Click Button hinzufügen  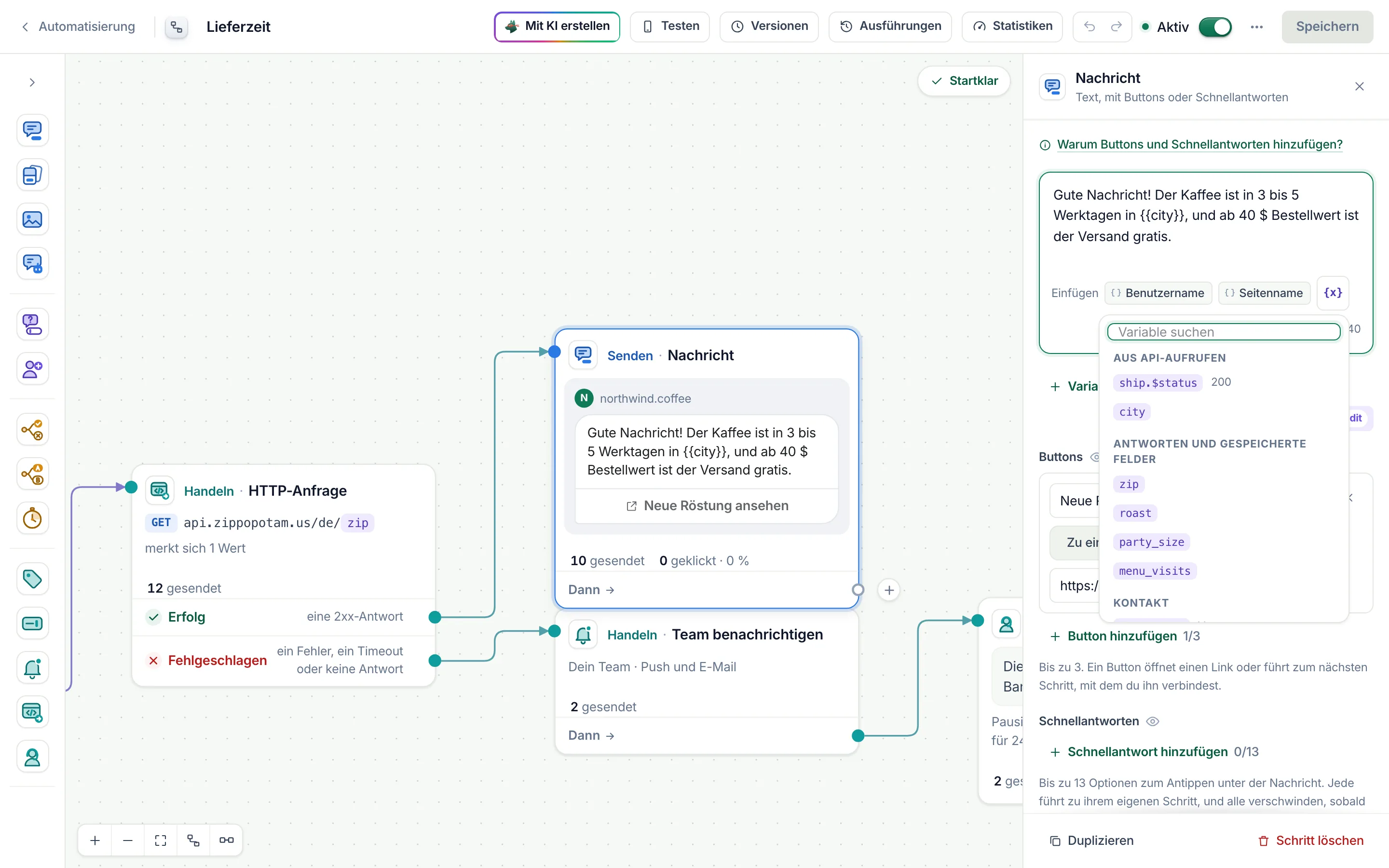pos(1114,636)
